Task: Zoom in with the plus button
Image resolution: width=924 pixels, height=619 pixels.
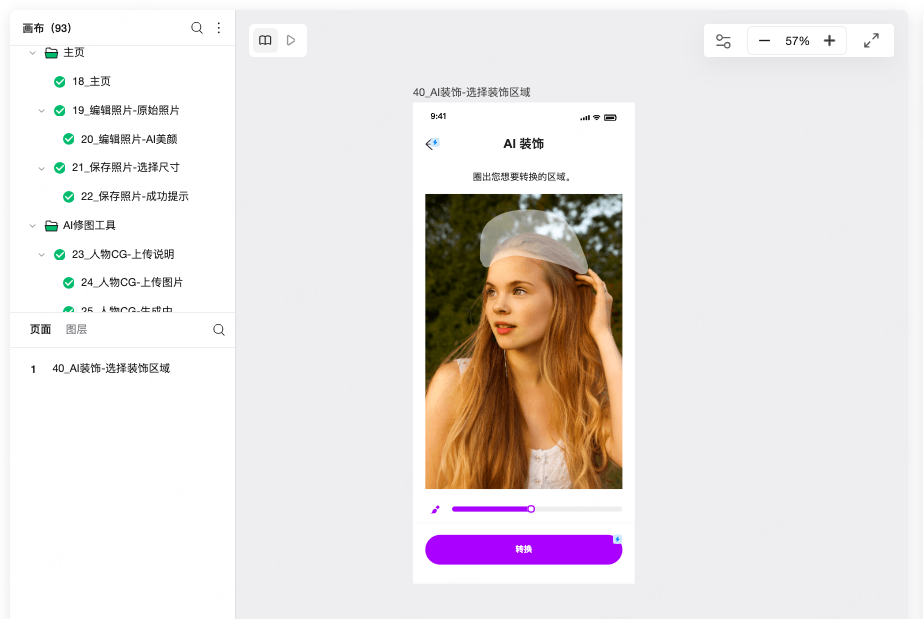Action: [x=829, y=41]
